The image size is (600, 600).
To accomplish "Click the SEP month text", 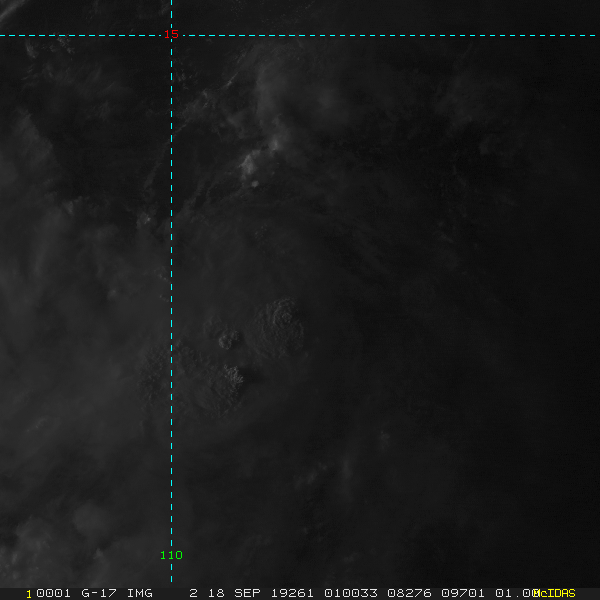I will click(247, 593).
